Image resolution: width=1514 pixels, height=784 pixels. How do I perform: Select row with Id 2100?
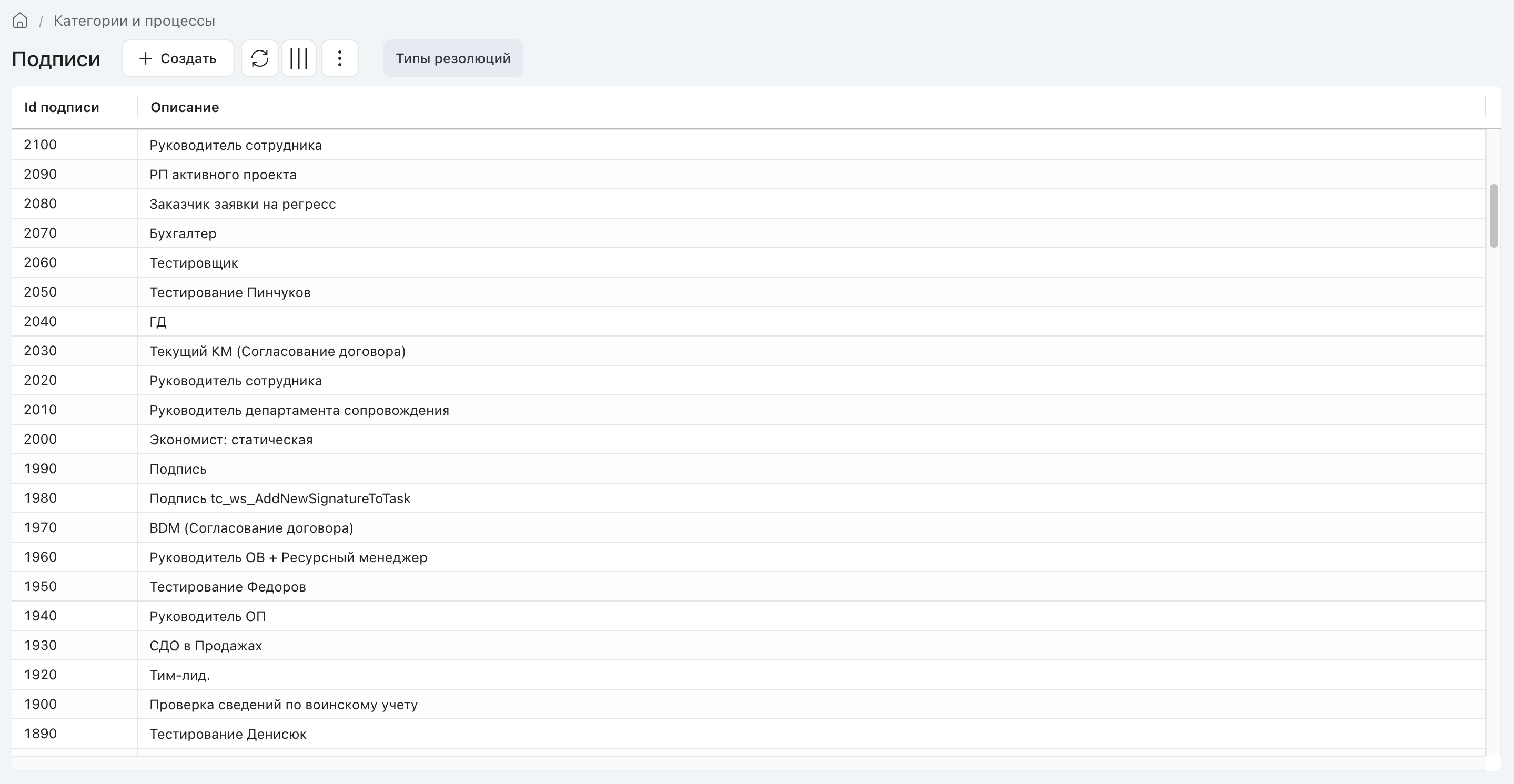coord(748,145)
